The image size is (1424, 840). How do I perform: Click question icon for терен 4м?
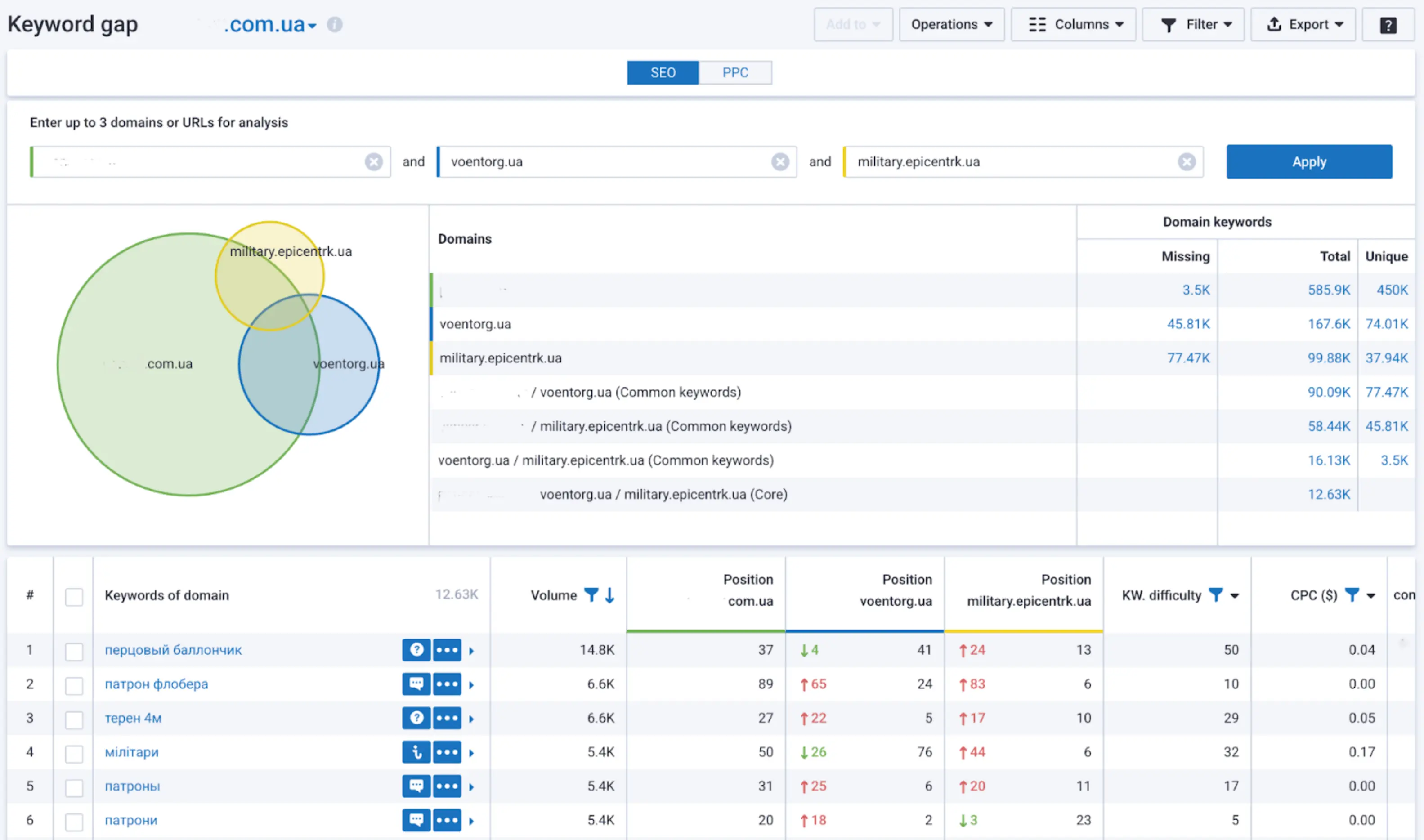tap(416, 718)
